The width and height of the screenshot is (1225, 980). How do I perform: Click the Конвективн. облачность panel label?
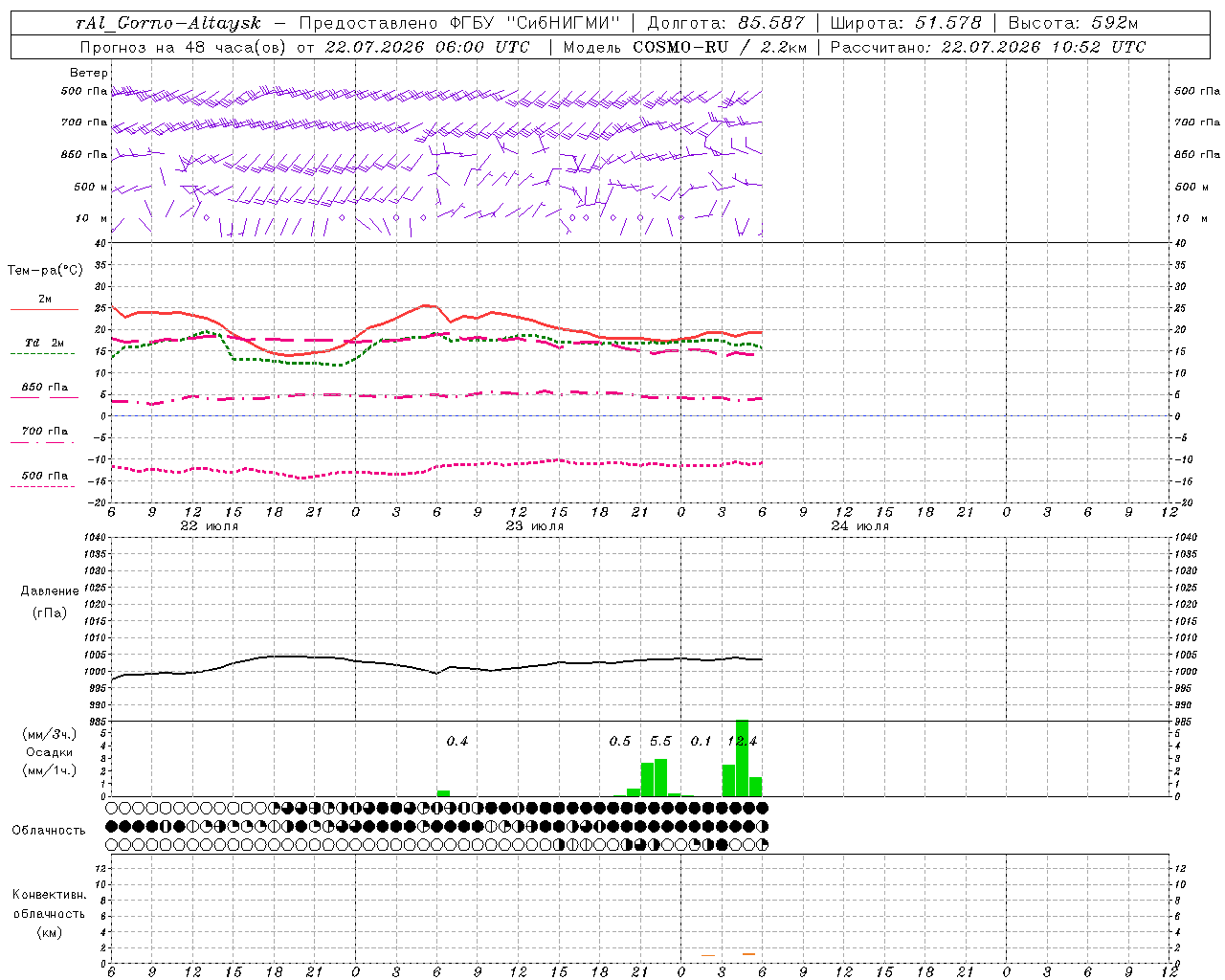49,913
